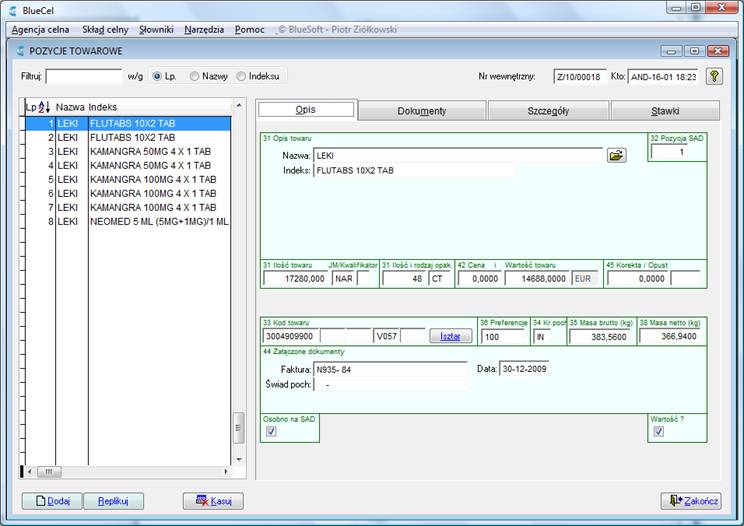Click the Kasuj button
This screenshot has height=526, width=744.
(x=213, y=501)
